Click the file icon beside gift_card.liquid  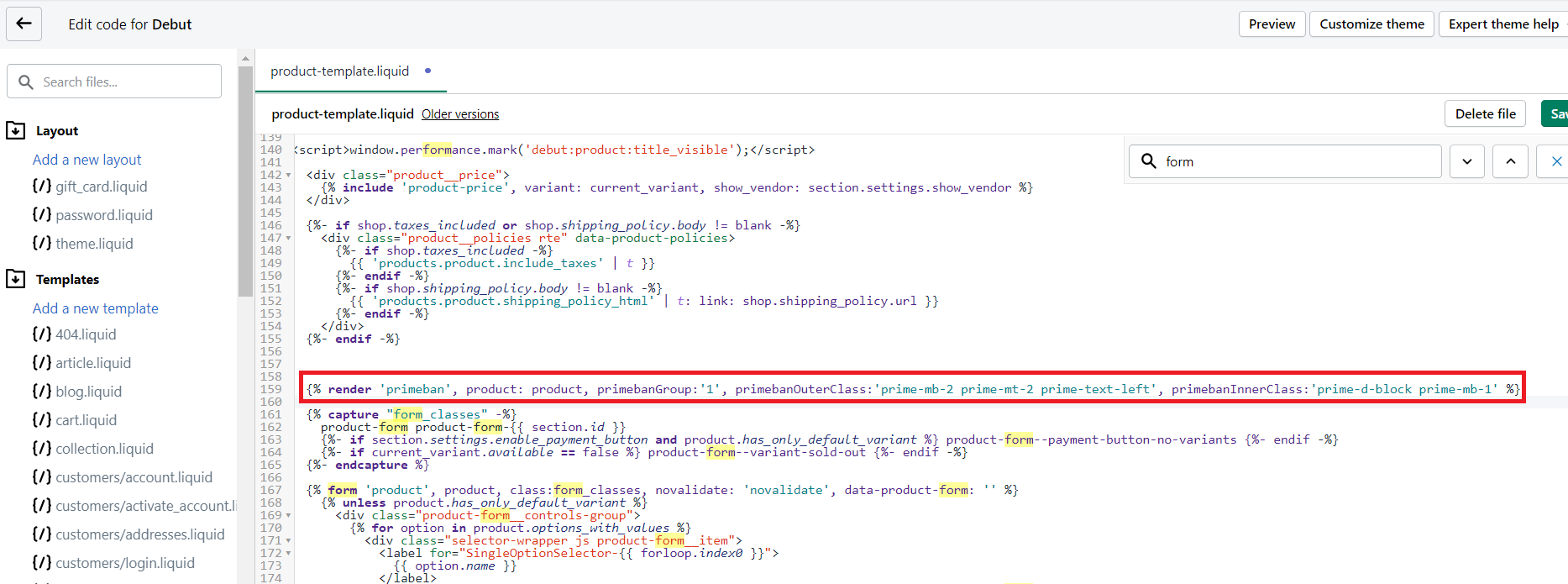coord(42,186)
